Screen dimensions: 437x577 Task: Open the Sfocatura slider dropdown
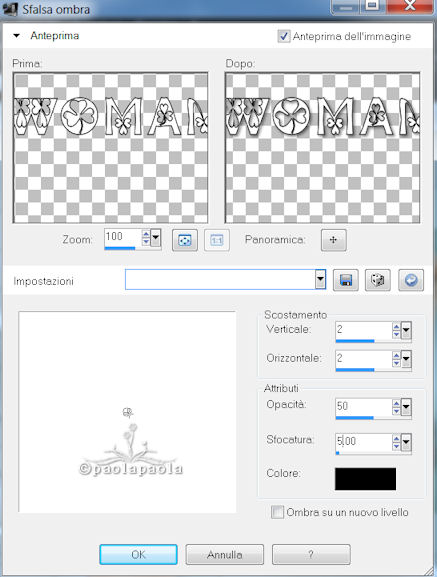click(x=406, y=442)
